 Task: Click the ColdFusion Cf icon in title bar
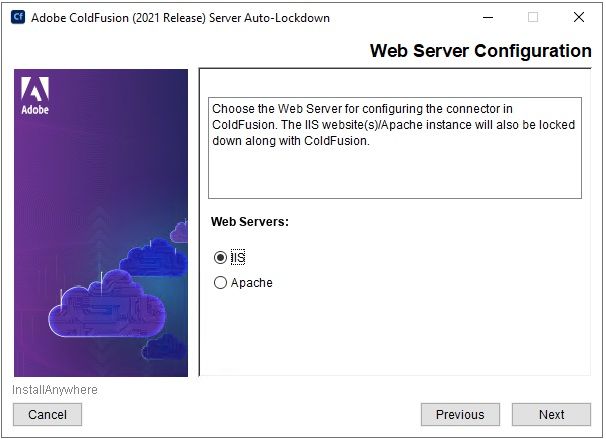coord(18,17)
